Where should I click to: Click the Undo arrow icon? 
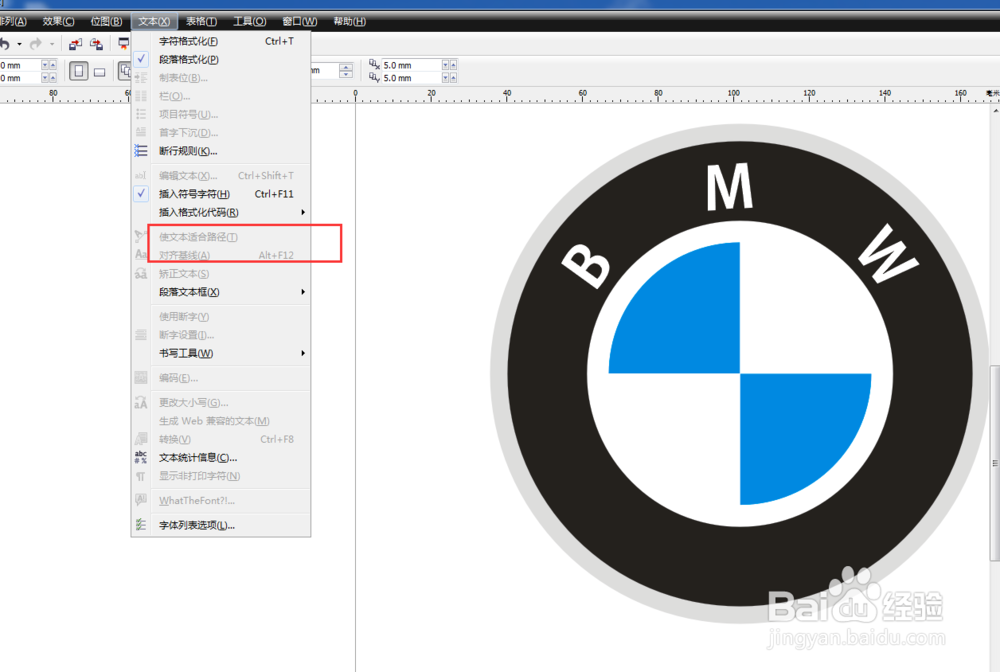tap(4, 44)
